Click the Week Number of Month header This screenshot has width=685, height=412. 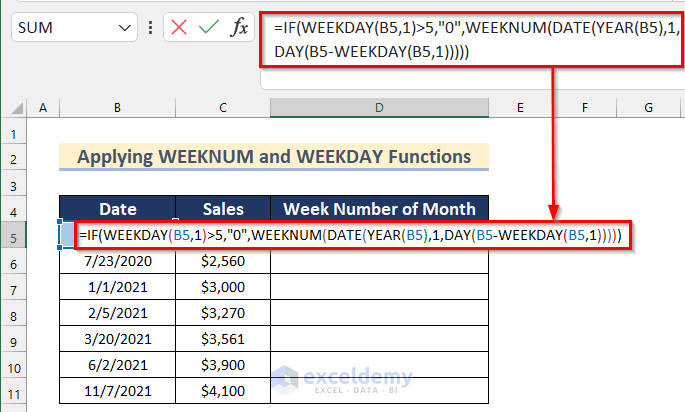click(x=379, y=209)
